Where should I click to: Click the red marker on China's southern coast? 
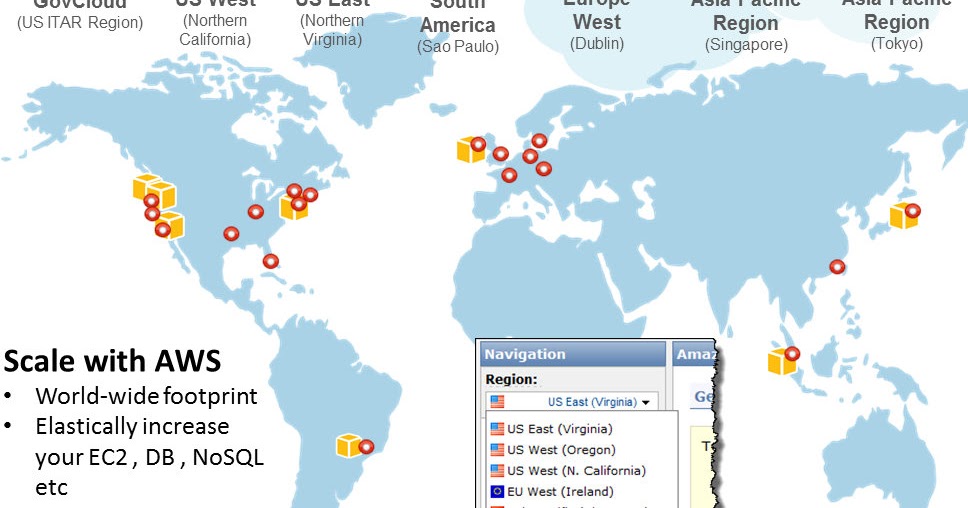pos(837,267)
